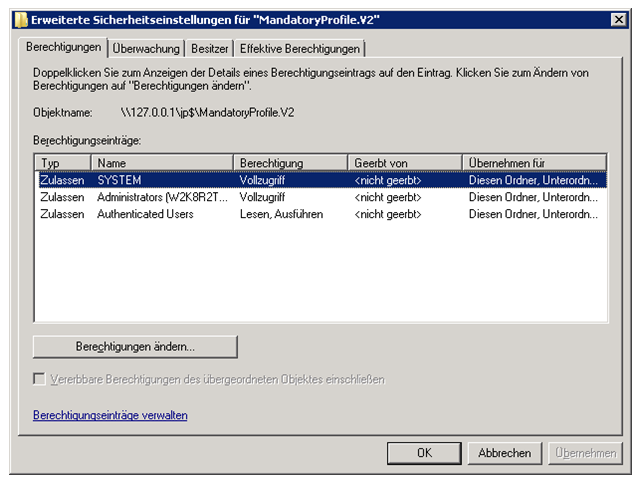Sort by the Typ column header
Screen dimensions: 642x483
tap(63, 163)
